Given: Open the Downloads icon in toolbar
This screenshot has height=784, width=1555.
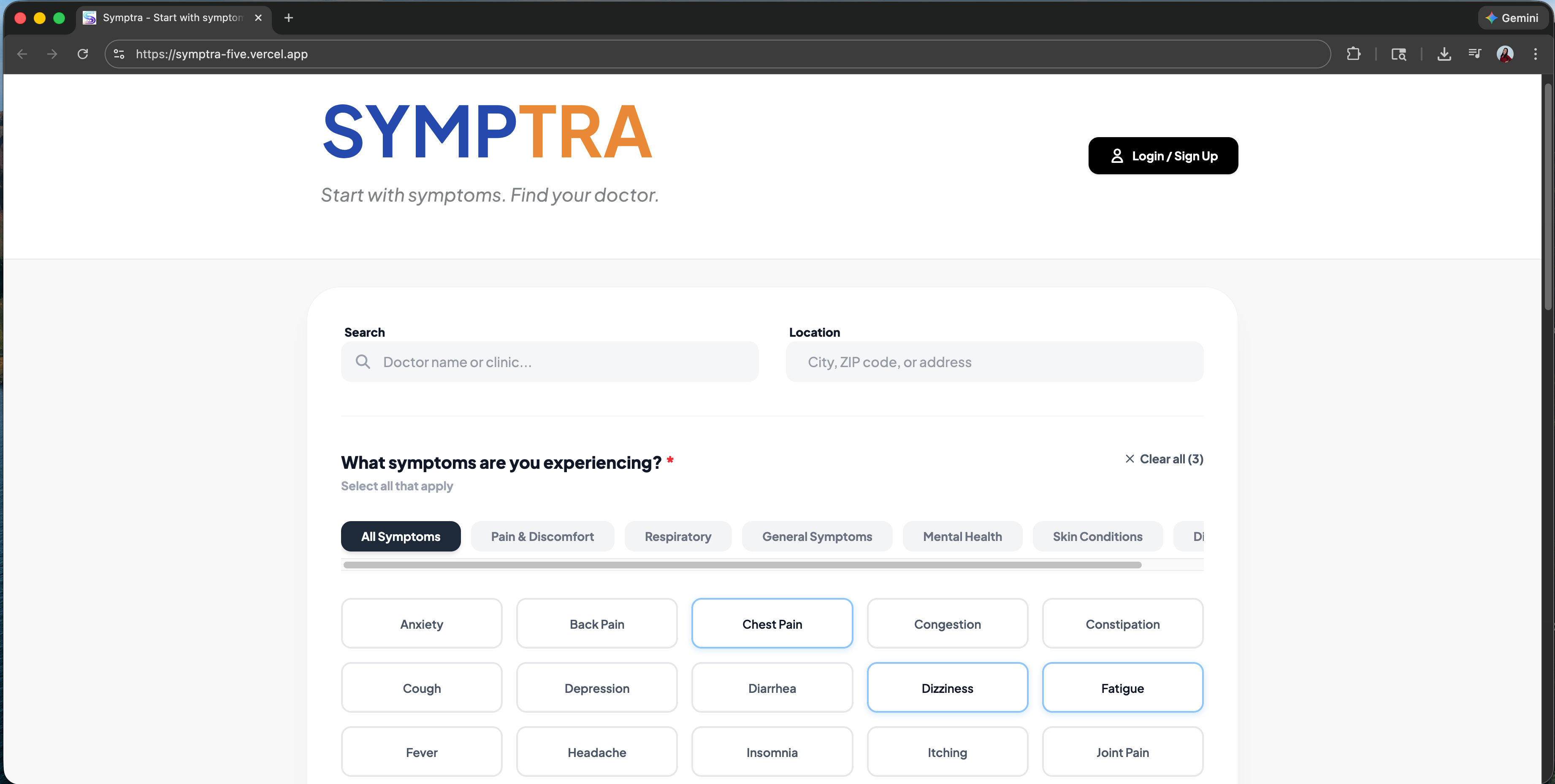Looking at the screenshot, I should coord(1444,54).
